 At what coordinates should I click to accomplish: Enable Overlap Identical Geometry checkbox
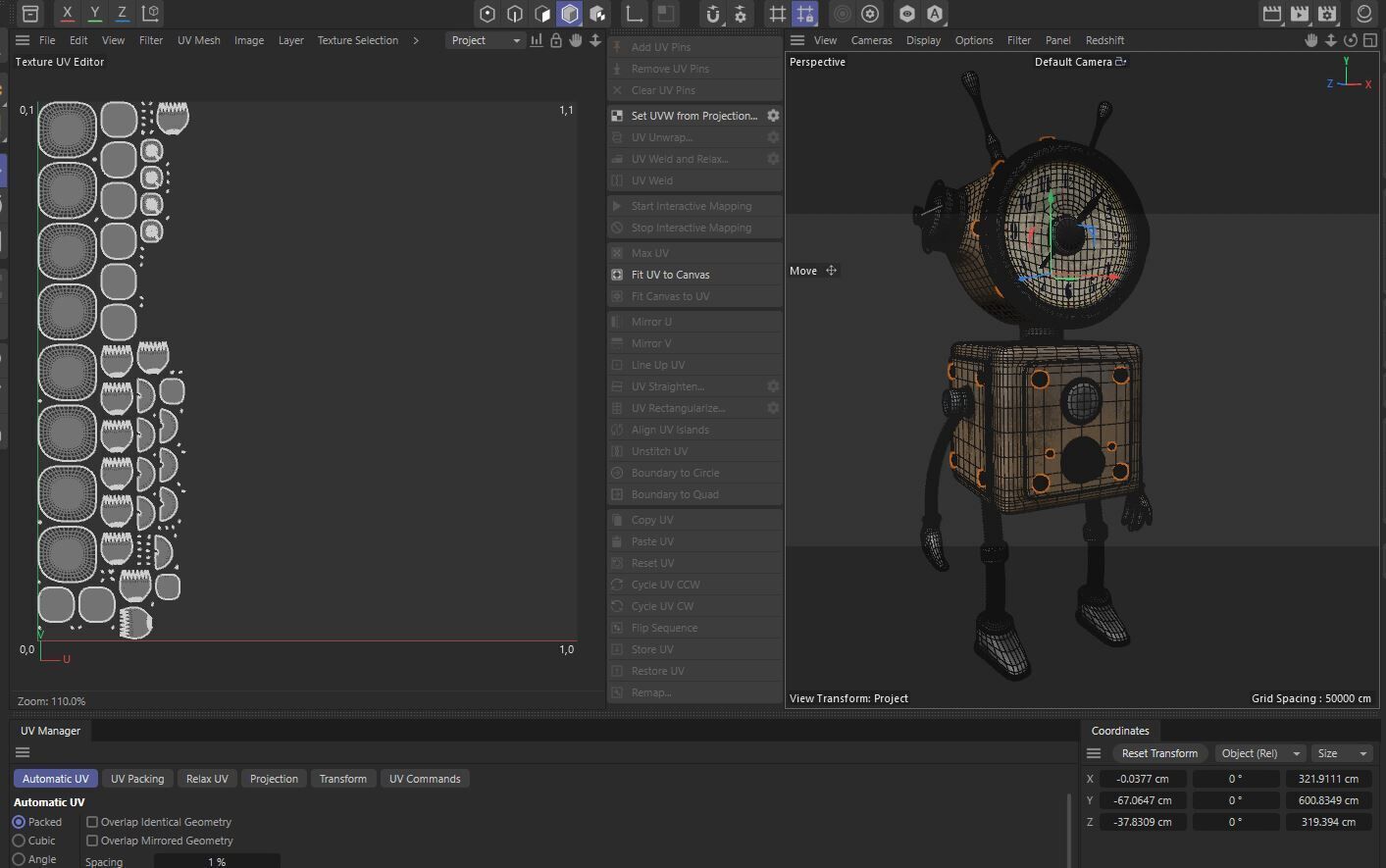[92, 822]
